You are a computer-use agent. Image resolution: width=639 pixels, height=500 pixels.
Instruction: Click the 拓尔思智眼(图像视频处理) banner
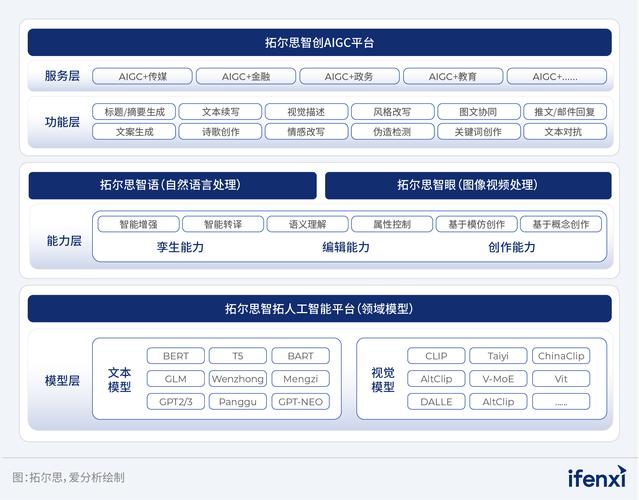click(468, 185)
